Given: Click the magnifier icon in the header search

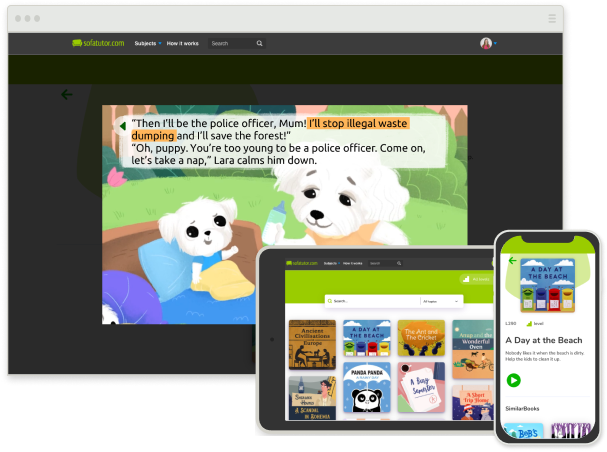Looking at the screenshot, I should tap(260, 43).
